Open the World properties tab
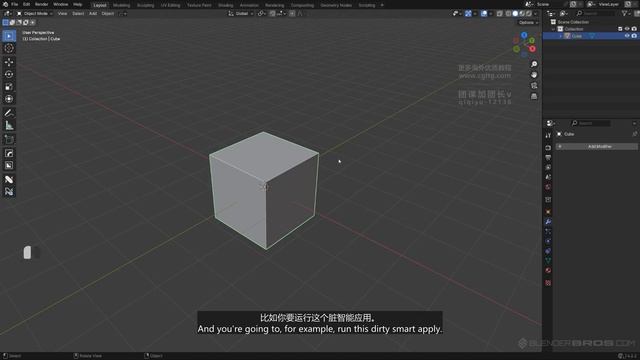 548,187
